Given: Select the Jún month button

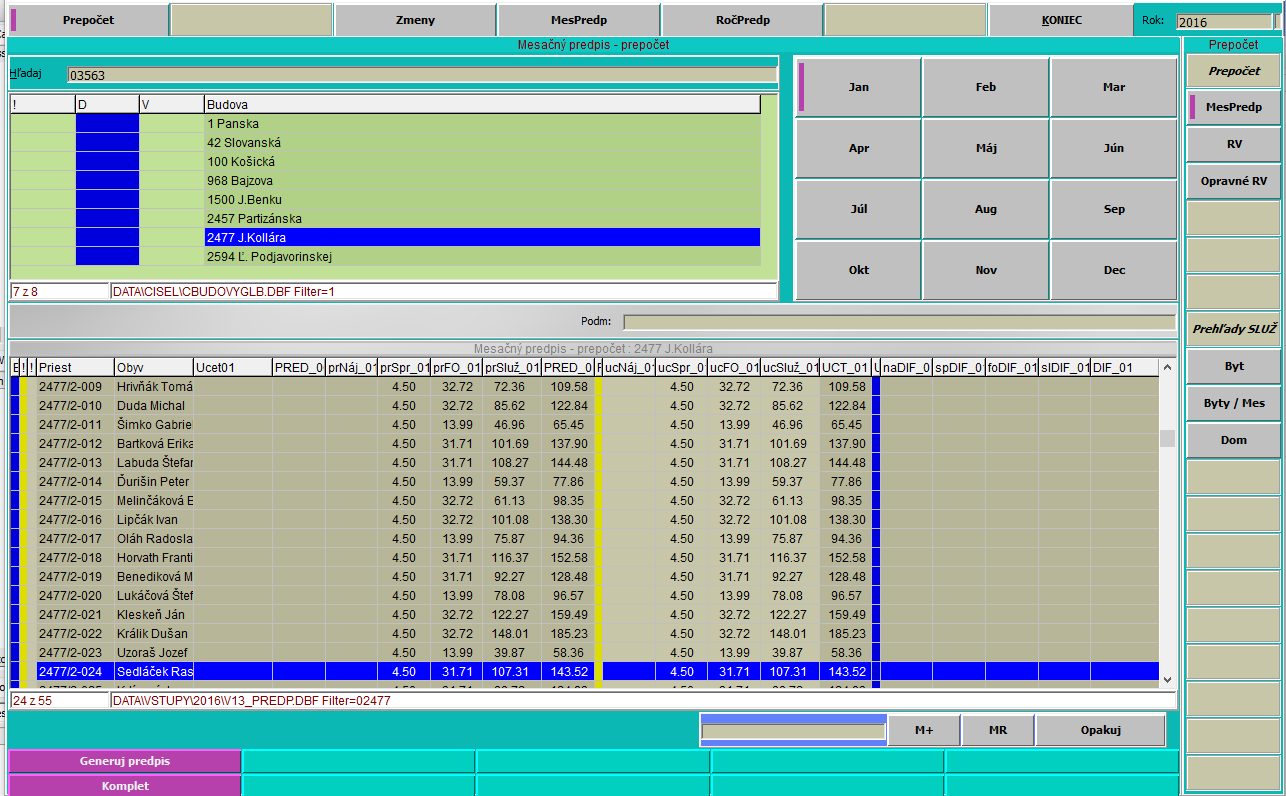Looking at the screenshot, I should coord(1113,148).
